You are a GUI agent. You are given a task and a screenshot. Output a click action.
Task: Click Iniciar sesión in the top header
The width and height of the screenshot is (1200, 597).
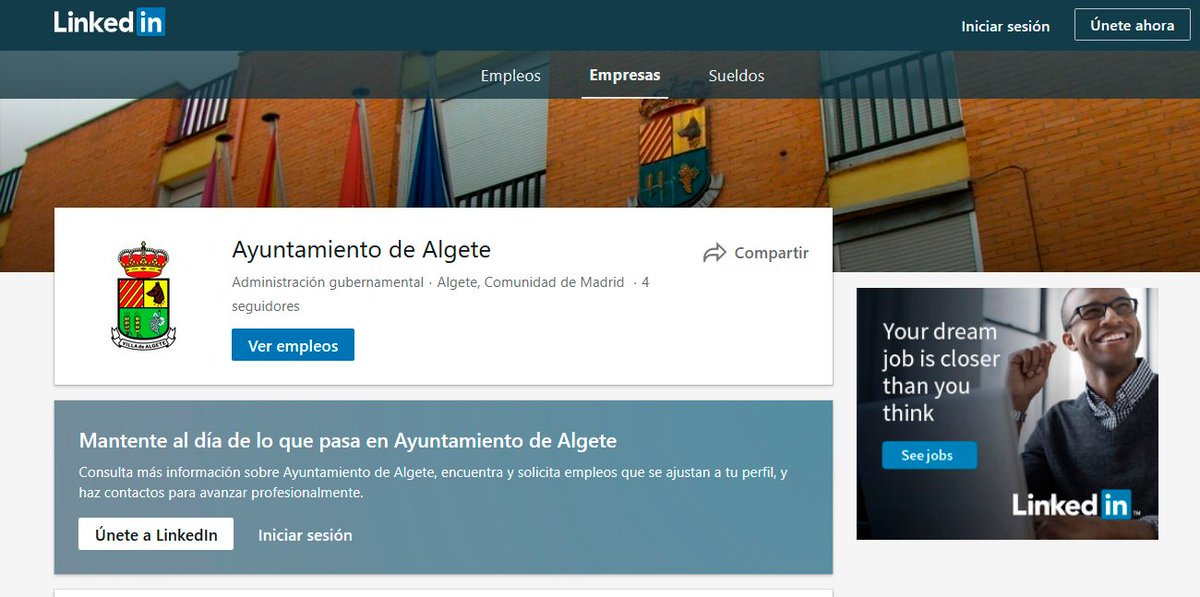point(1005,26)
